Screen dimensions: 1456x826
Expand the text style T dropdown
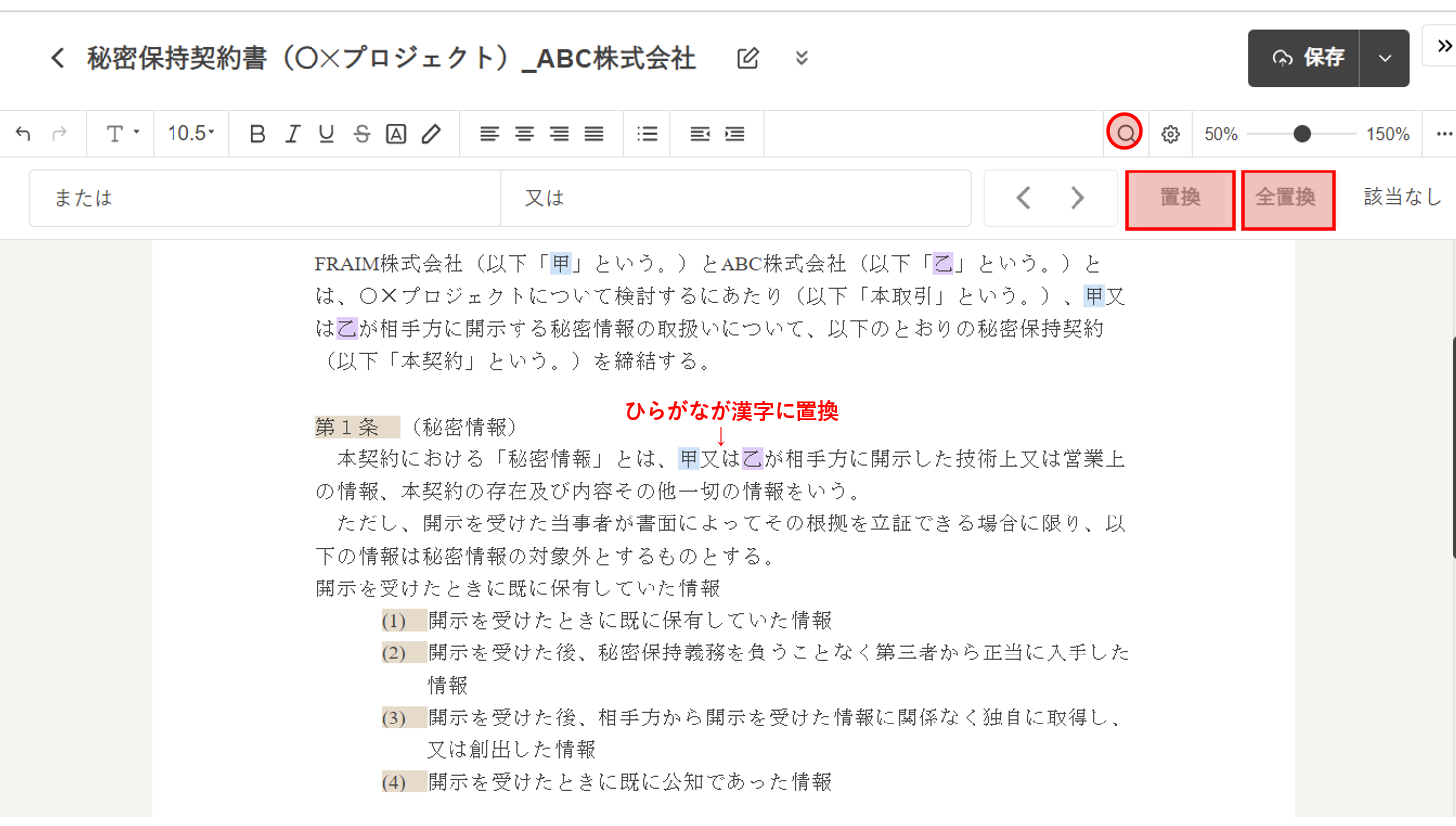pos(122,134)
